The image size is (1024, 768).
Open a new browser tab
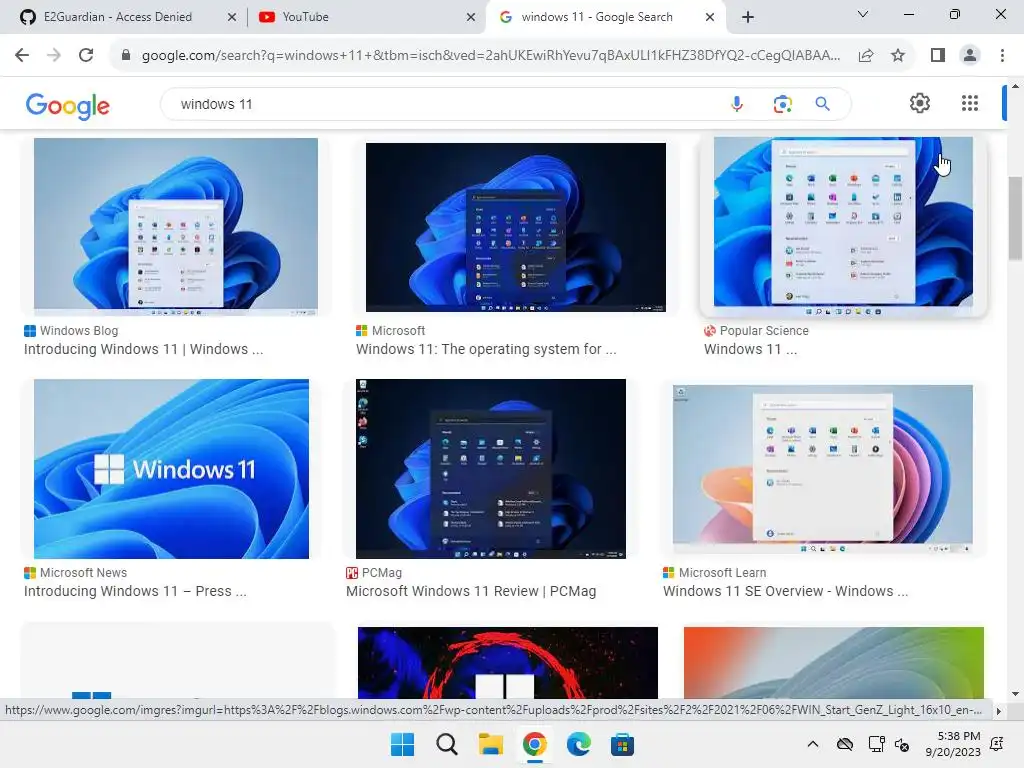[748, 17]
